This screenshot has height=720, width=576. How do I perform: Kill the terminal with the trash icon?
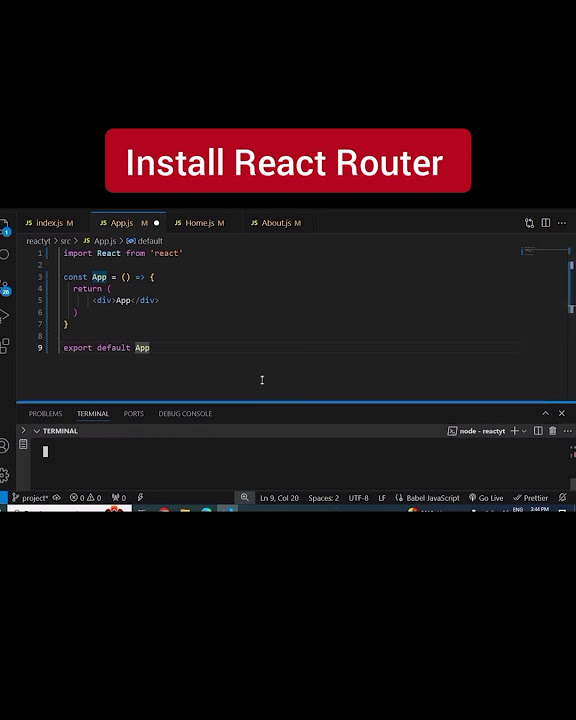pyautogui.click(x=553, y=431)
